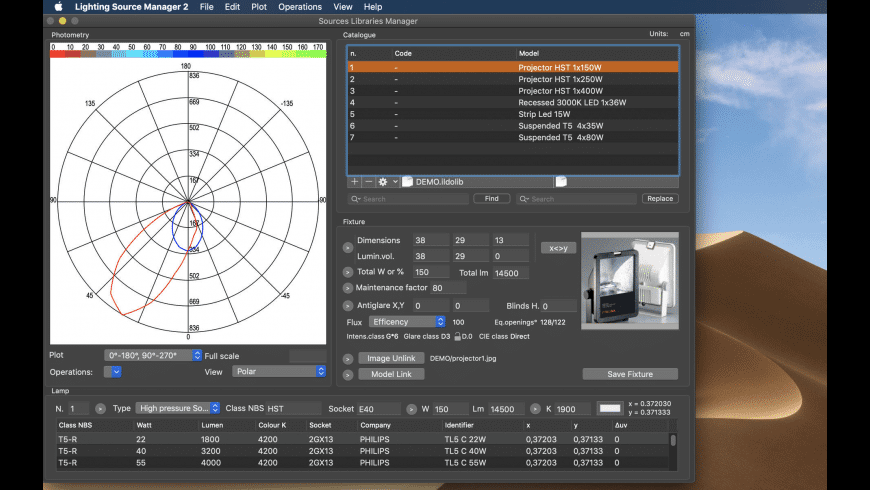Viewport: 870px width, 490px height.
Task: Click the Save Fixture button
Action: point(630,374)
